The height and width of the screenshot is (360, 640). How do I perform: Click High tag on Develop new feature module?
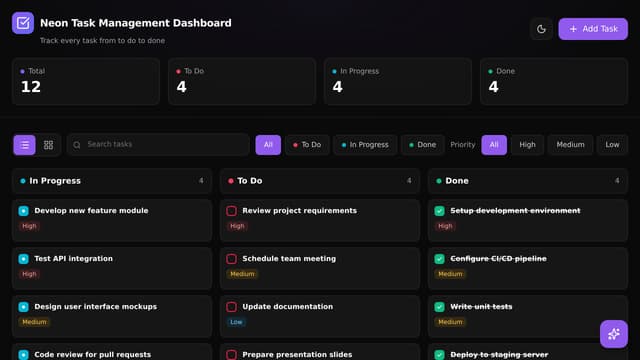[29, 226]
